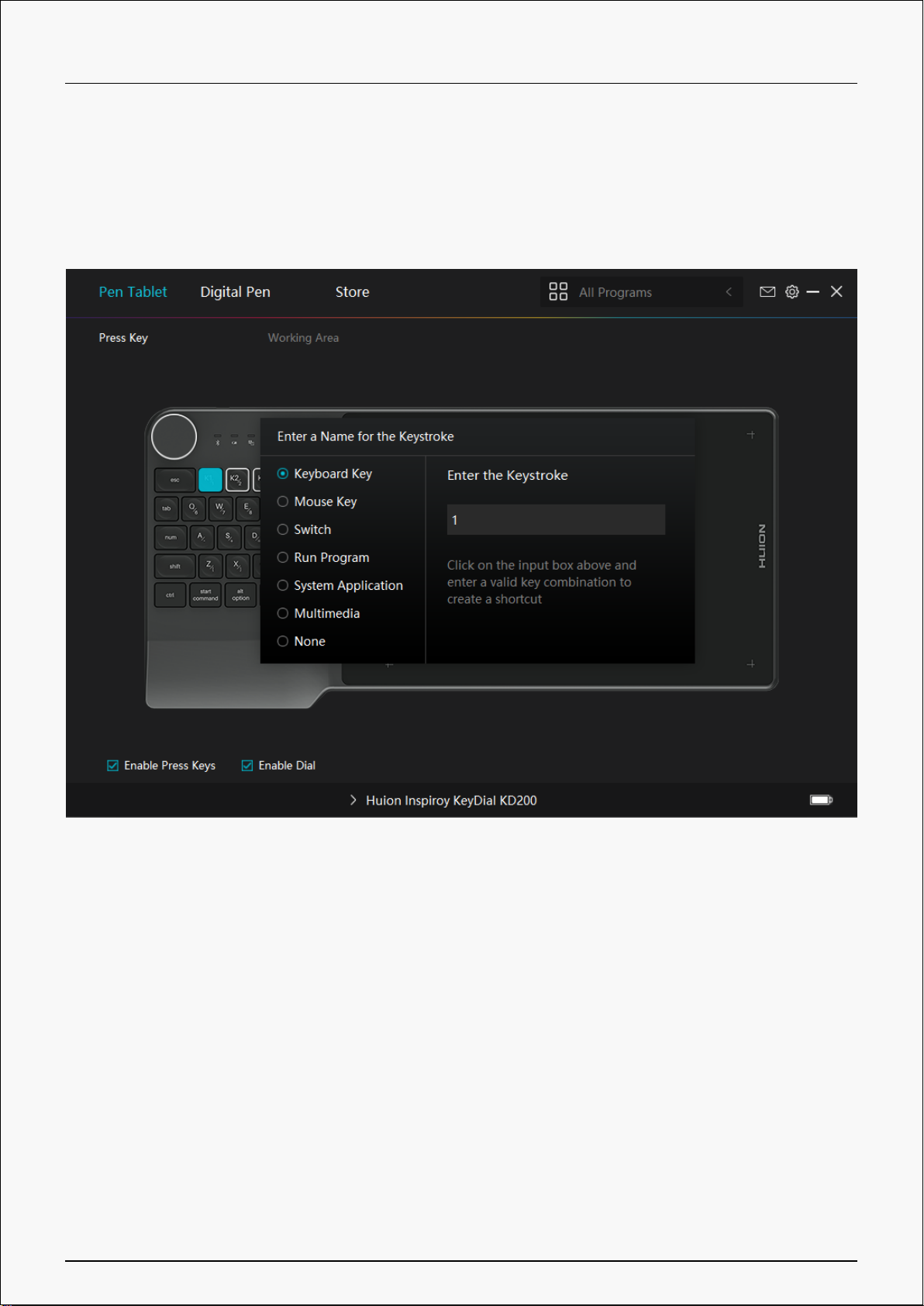Choose the Run Program radio option
This screenshot has height=1306, width=924.
323,557
